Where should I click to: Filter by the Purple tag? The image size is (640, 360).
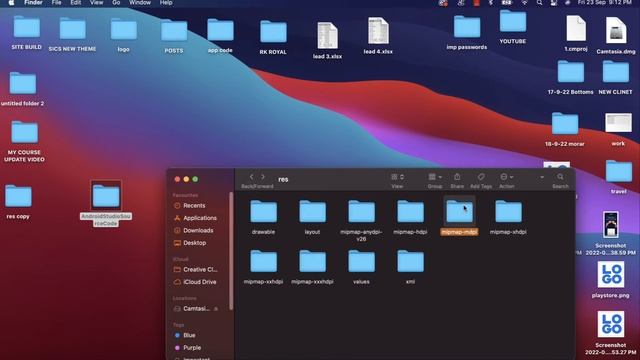coord(188,348)
